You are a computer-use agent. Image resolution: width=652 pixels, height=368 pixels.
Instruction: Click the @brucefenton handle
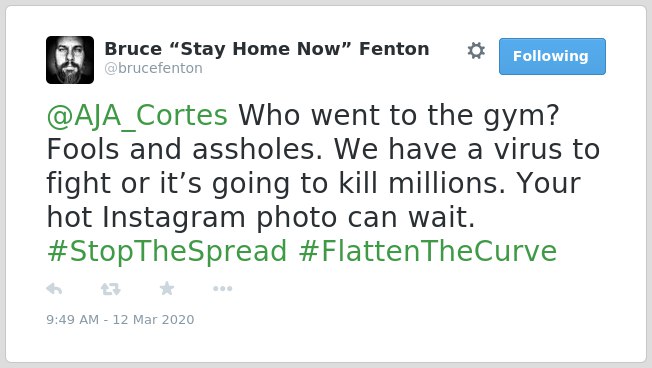(153, 68)
